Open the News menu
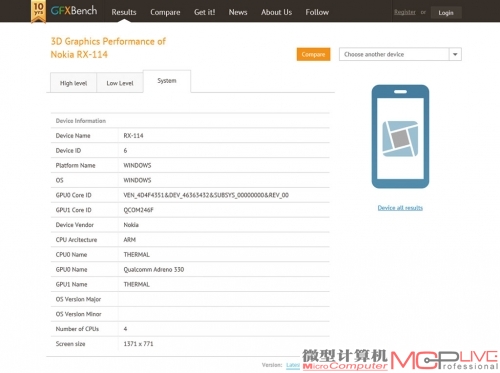This screenshot has height=373, width=500. point(238,12)
